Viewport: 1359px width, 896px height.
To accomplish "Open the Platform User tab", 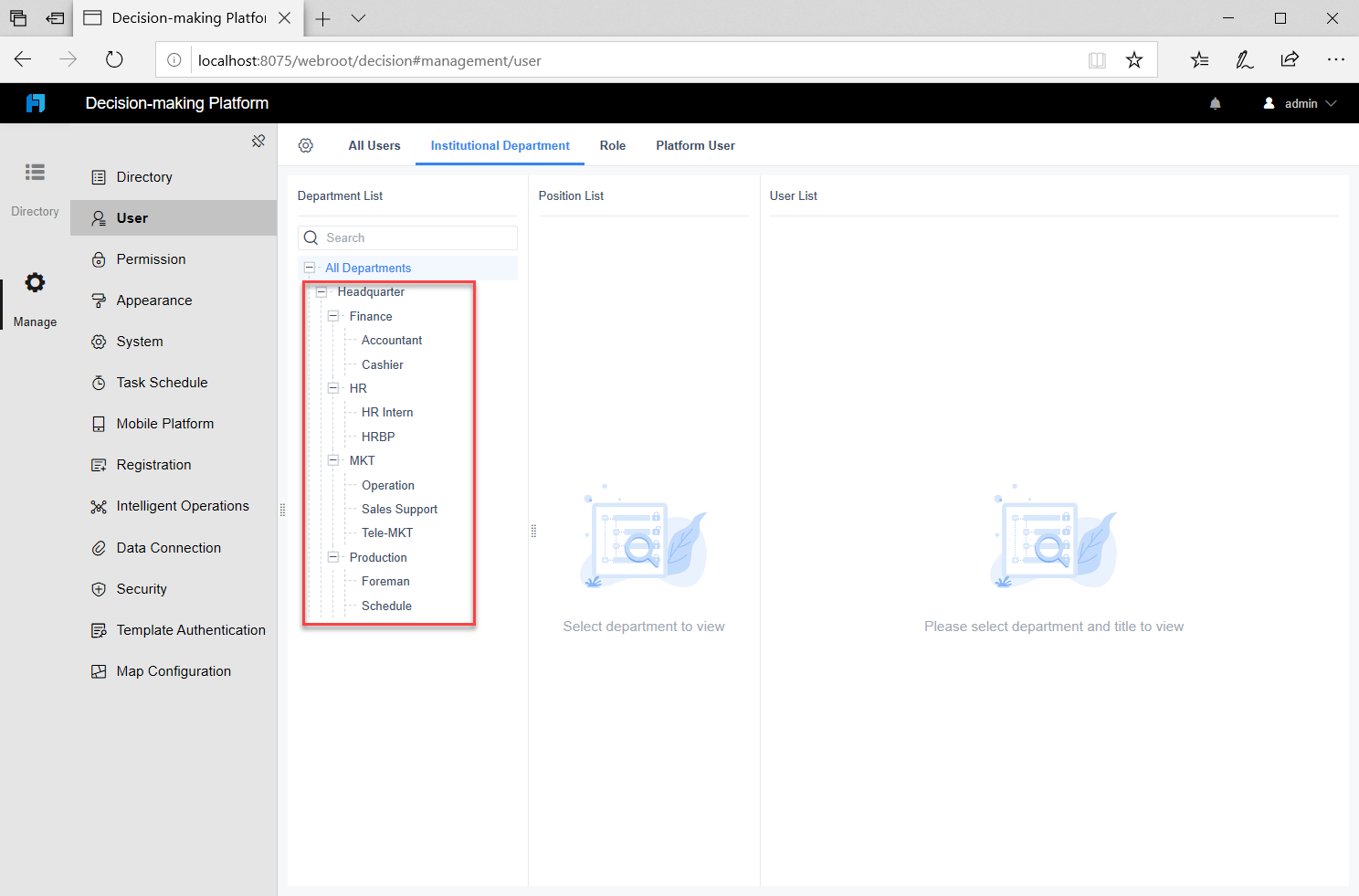I will [x=695, y=145].
